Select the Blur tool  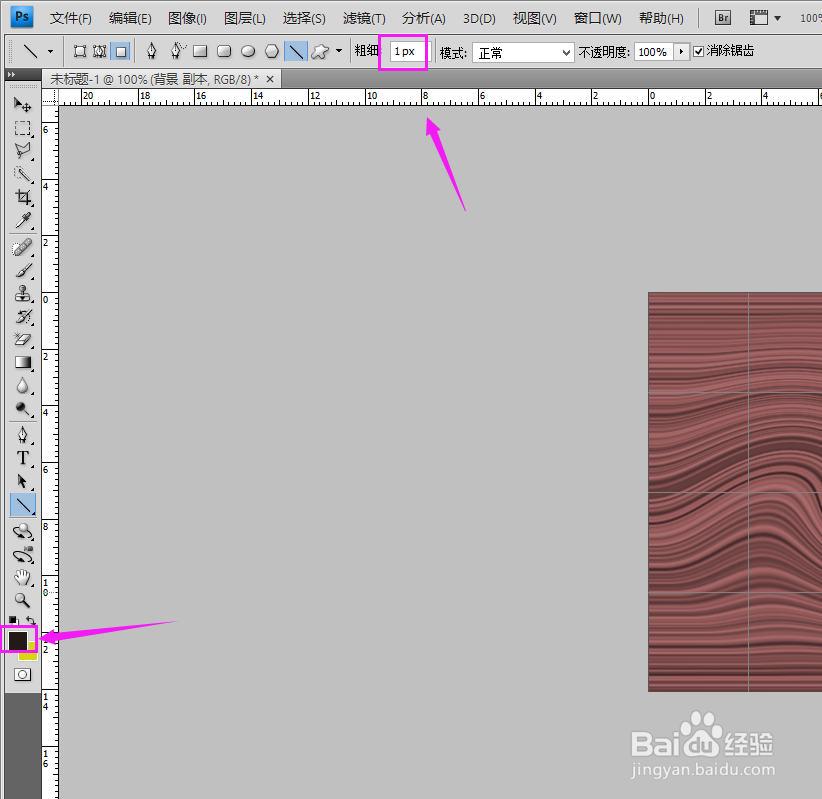click(x=22, y=386)
